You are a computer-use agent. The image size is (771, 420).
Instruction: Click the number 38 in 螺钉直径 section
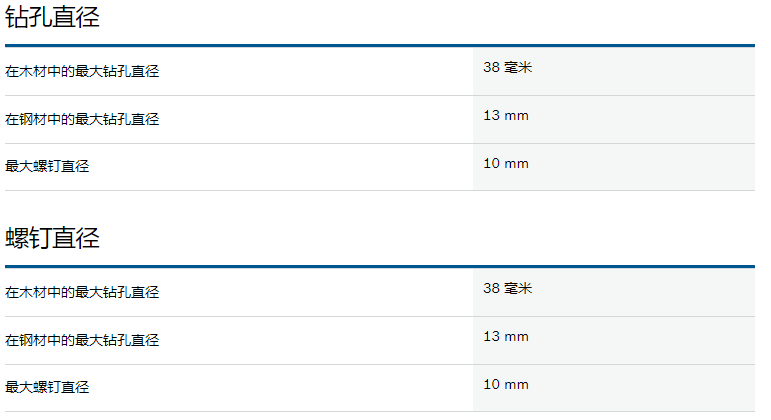[491, 288]
